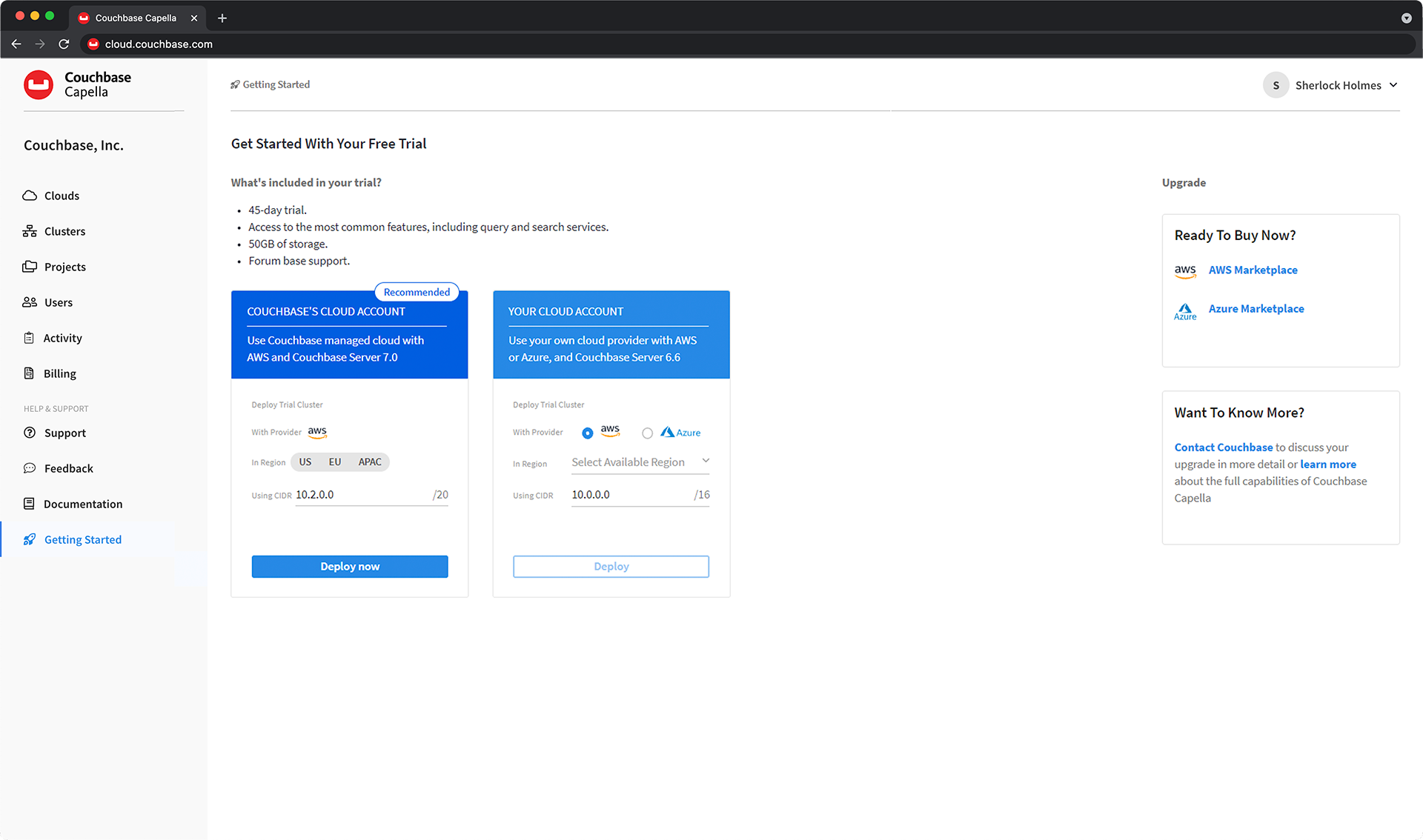Open the AWS Marketplace link
Image resolution: width=1423 pixels, height=840 pixels.
[x=1253, y=270]
